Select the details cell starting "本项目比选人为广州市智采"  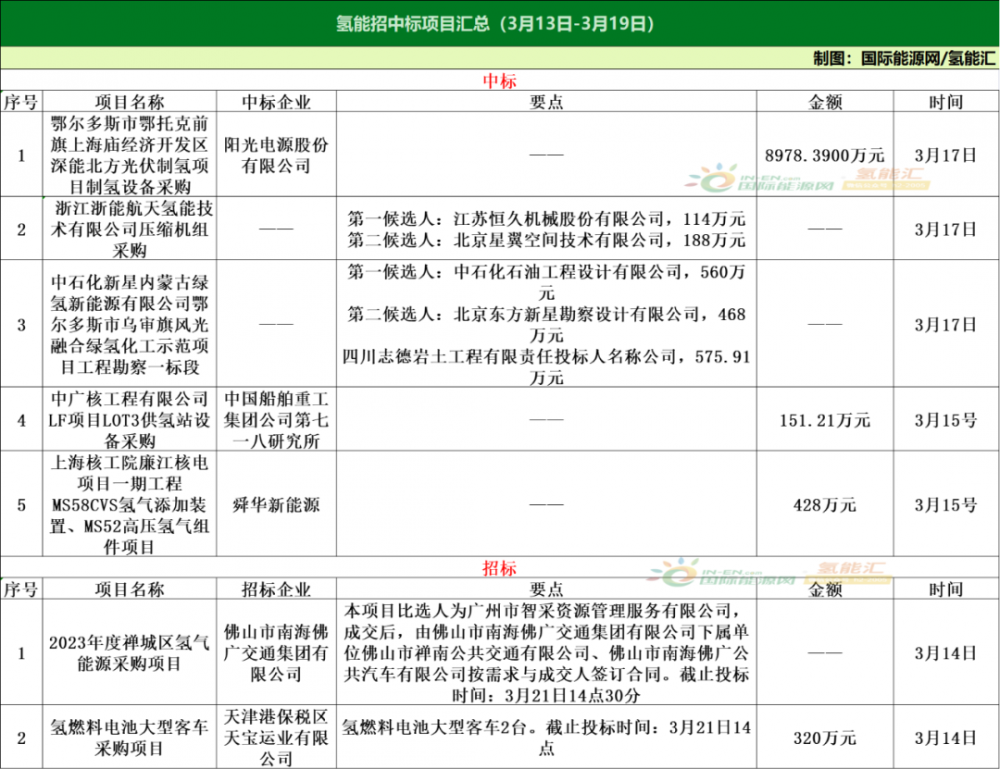(547, 653)
